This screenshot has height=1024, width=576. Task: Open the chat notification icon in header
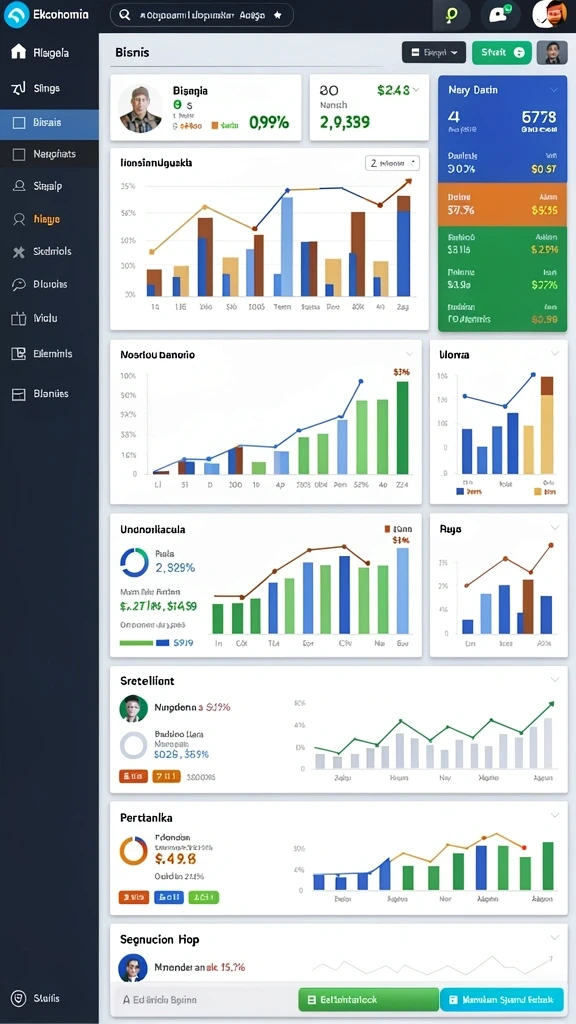tap(500, 15)
